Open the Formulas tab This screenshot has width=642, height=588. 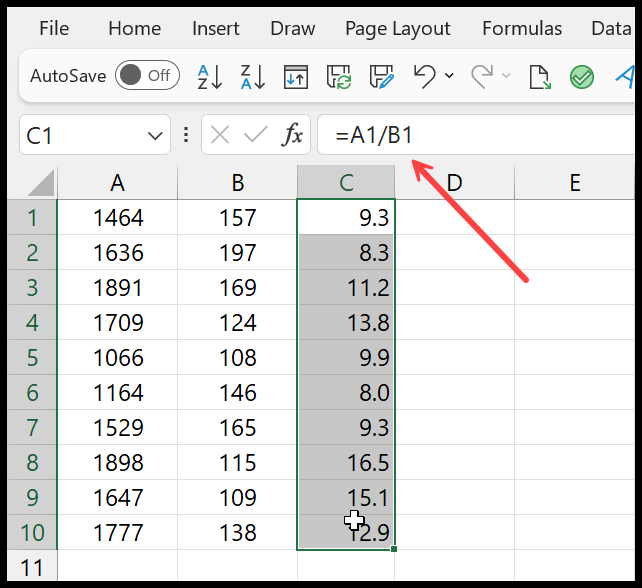522,29
